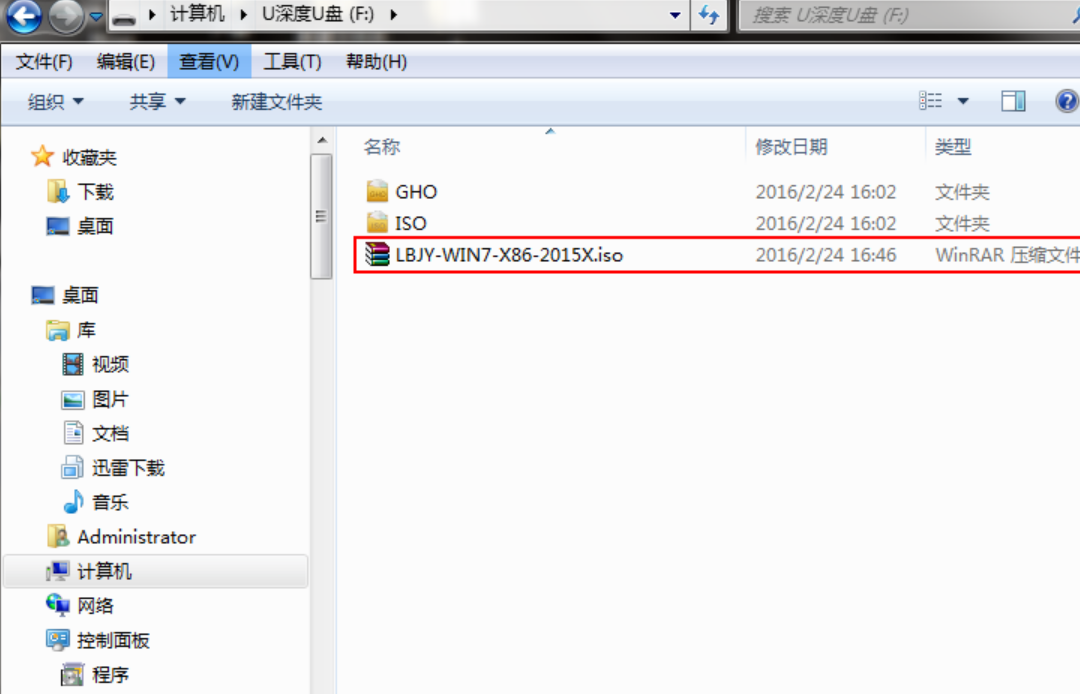This screenshot has height=694, width=1080.
Task: Click the navigation pane scrollbar up arrow
Action: pos(322,140)
